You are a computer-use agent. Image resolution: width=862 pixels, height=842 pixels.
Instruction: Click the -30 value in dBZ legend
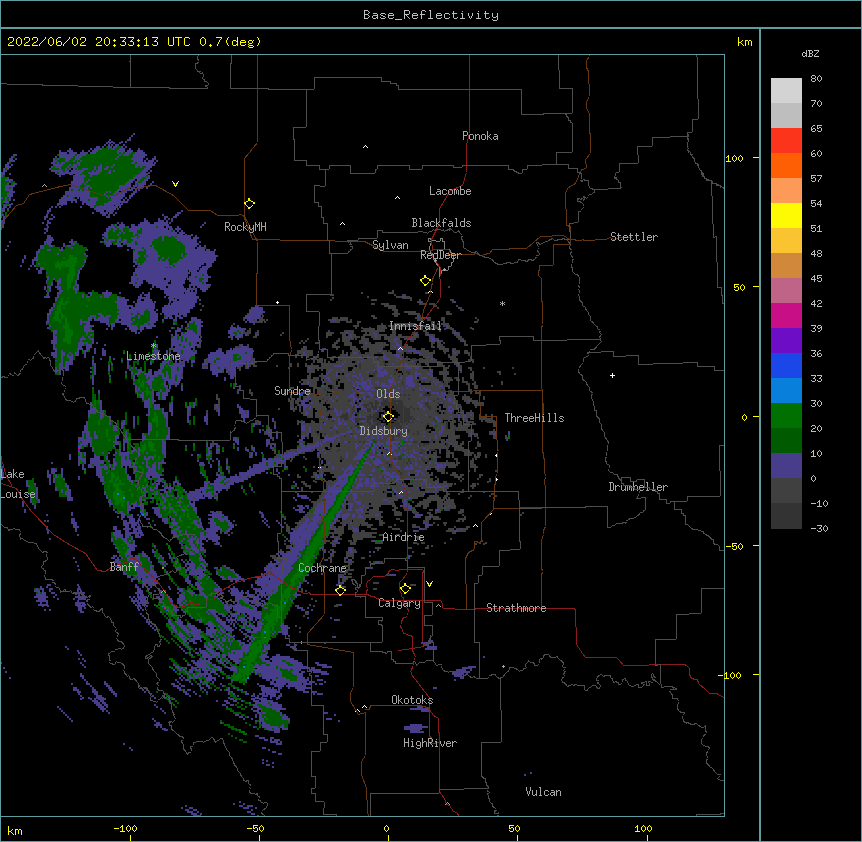pyautogui.click(x=819, y=528)
